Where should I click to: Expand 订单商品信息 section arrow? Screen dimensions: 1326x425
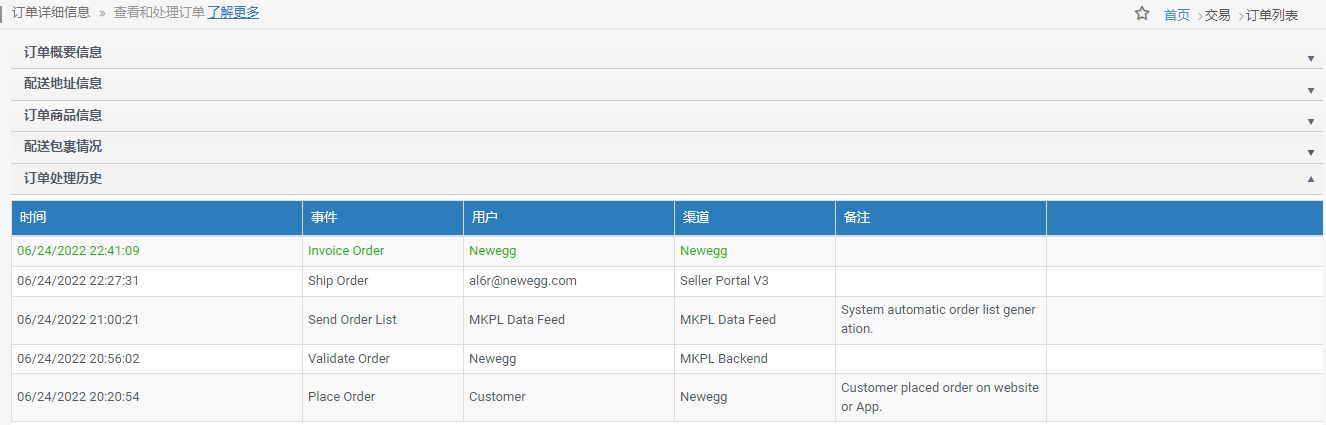(x=1311, y=122)
